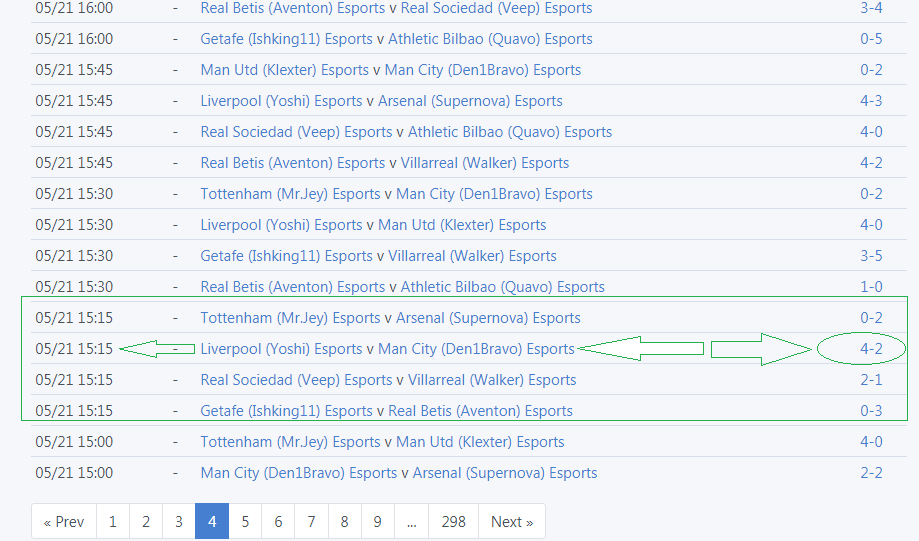Open Tottenham (Mr.Jey) v Arsenal (Supernova) match
Viewport: 919px width, 541px height.
pyautogui.click(x=390, y=318)
